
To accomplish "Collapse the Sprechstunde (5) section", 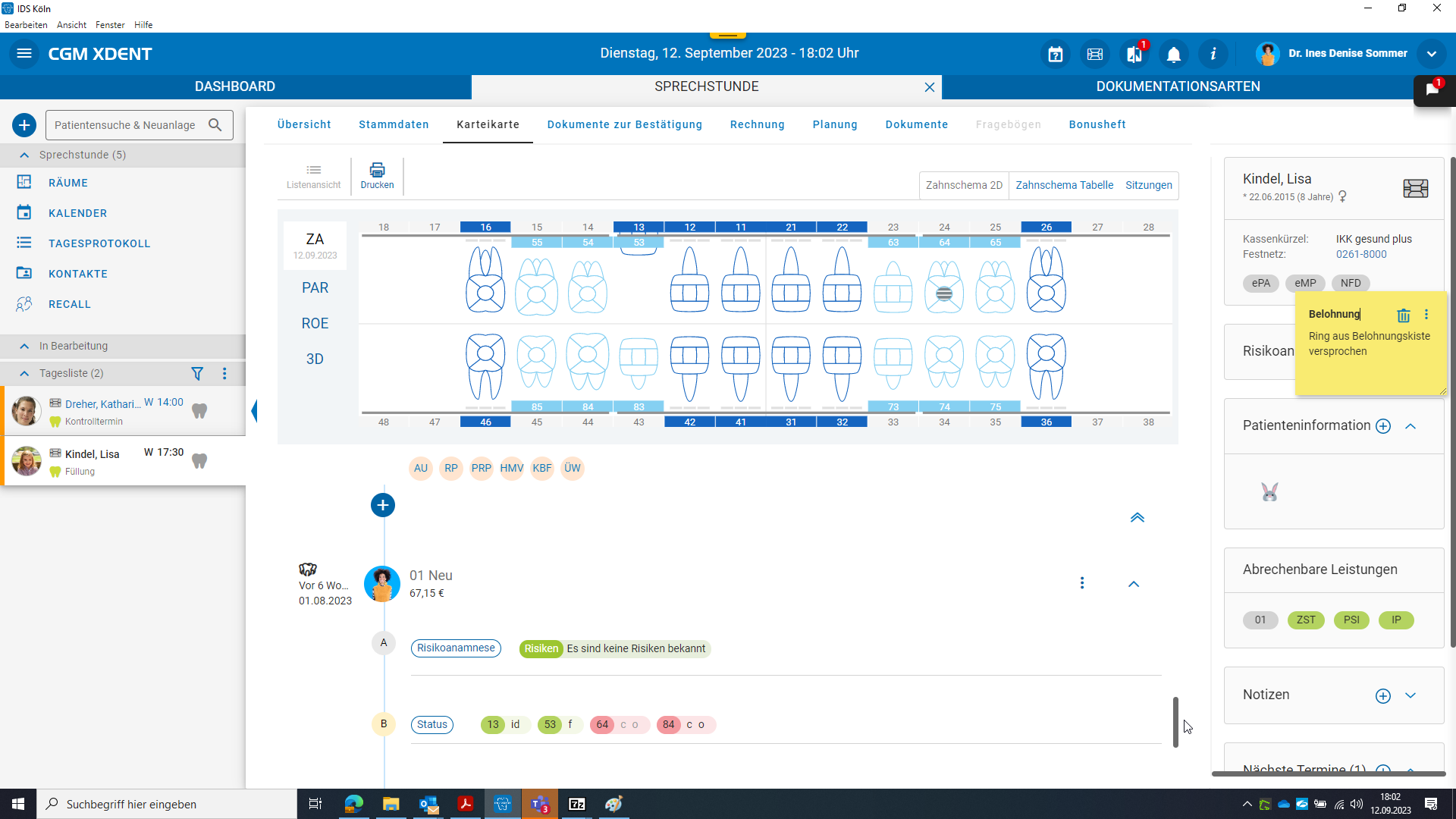I will coord(24,155).
